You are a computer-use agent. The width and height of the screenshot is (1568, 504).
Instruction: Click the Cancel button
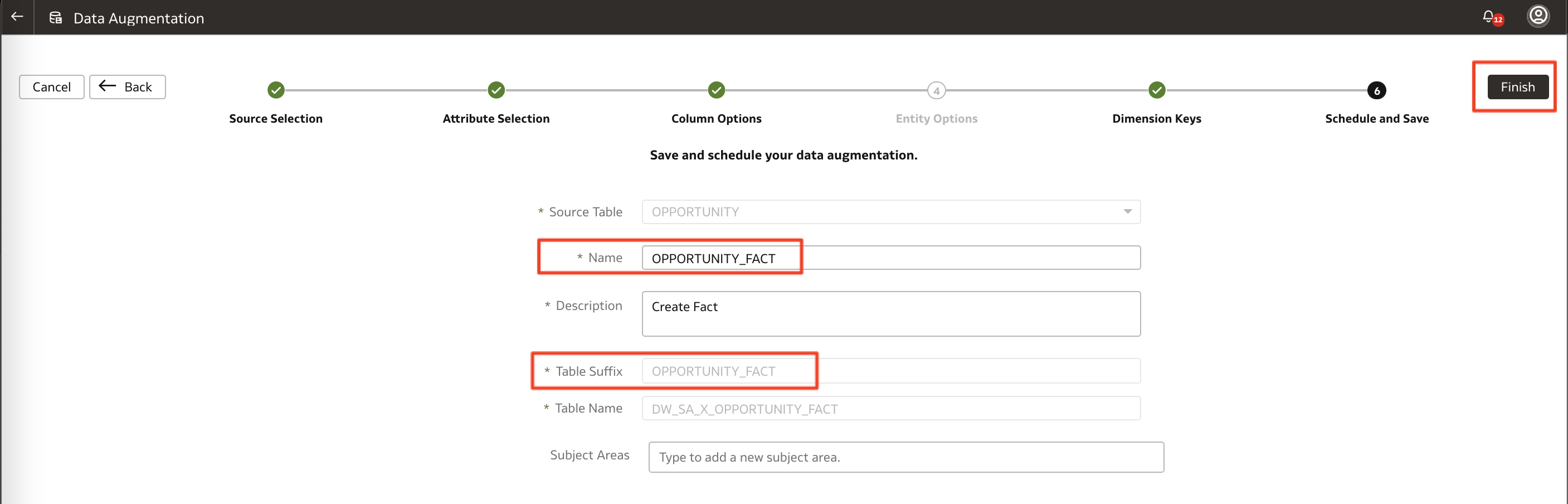[51, 86]
